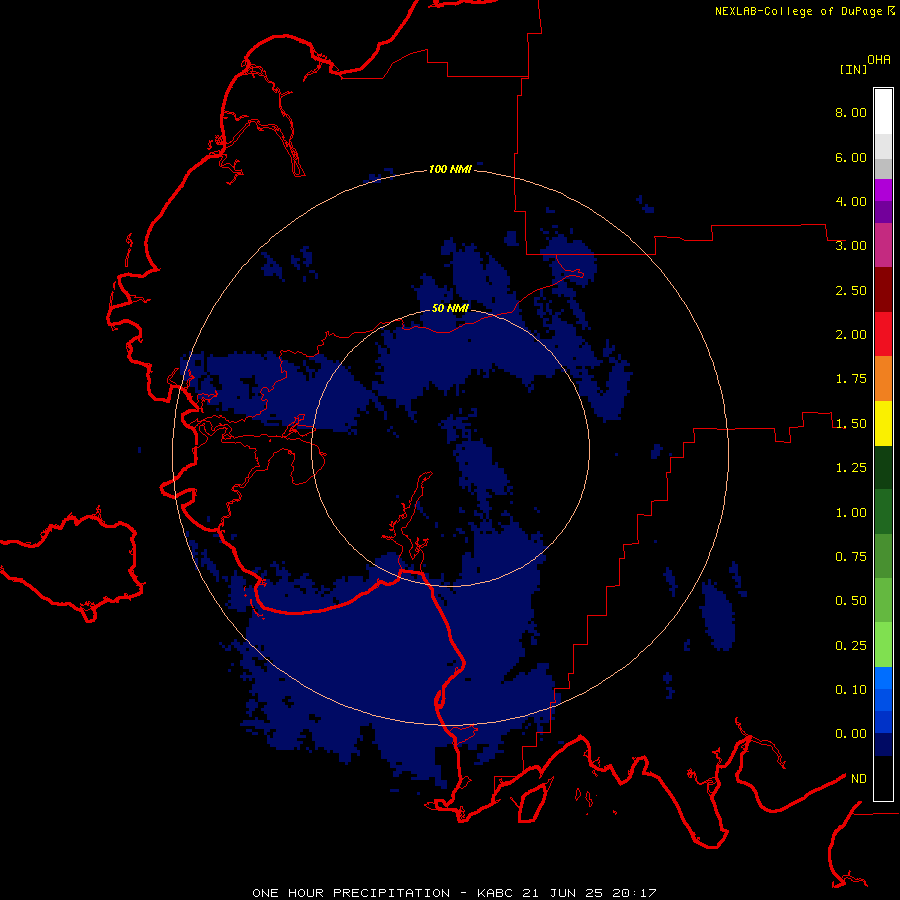
Task: Click the pink 3.00 legend swatch
Action: (883, 245)
